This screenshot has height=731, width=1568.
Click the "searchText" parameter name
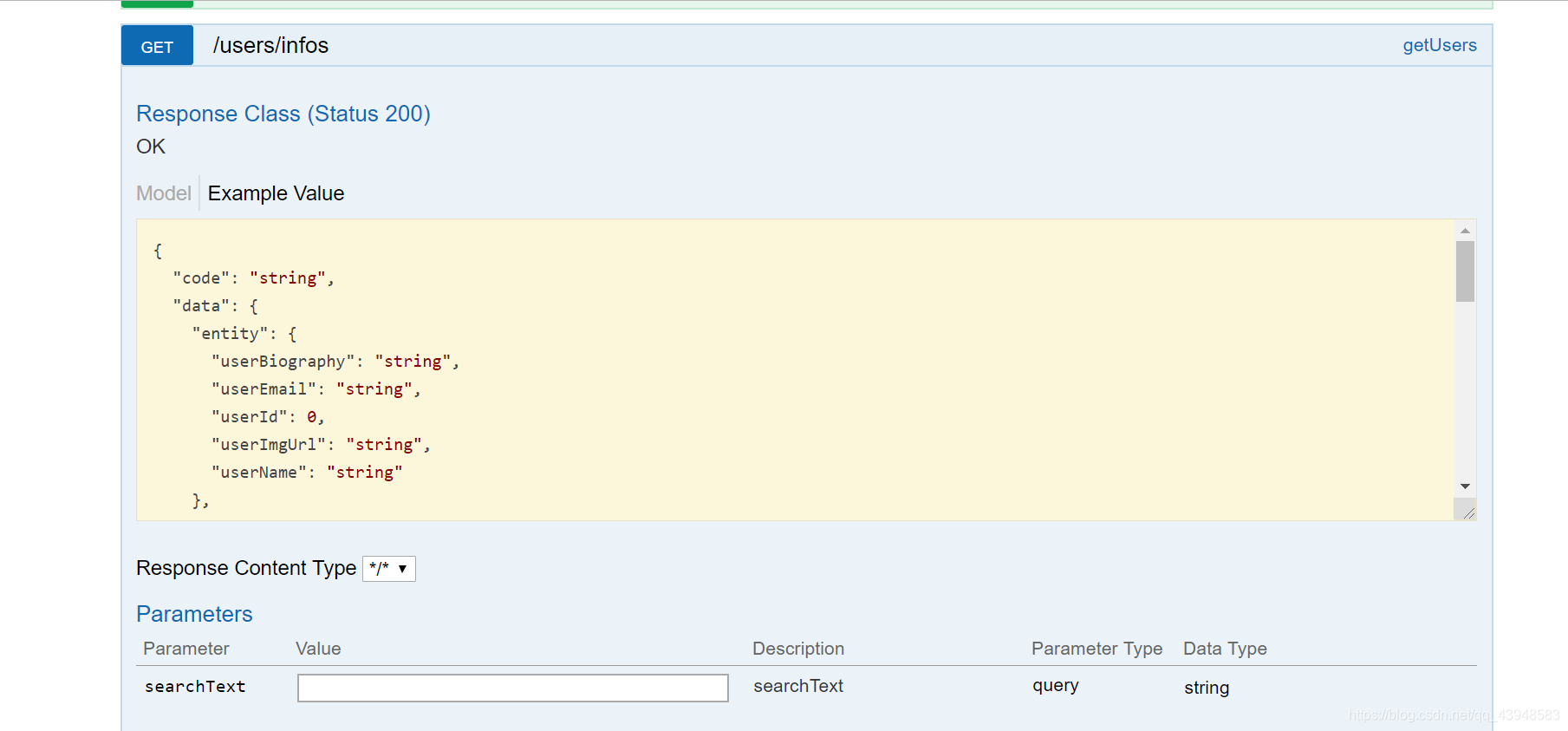click(195, 686)
